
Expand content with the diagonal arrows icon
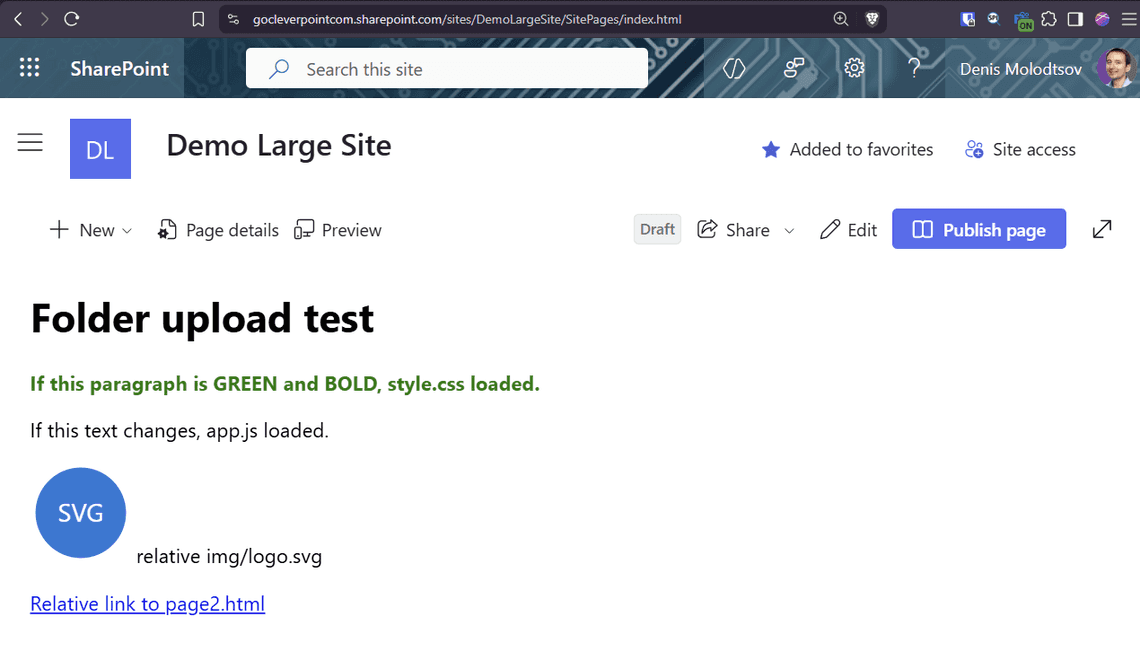coord(1102,229)
